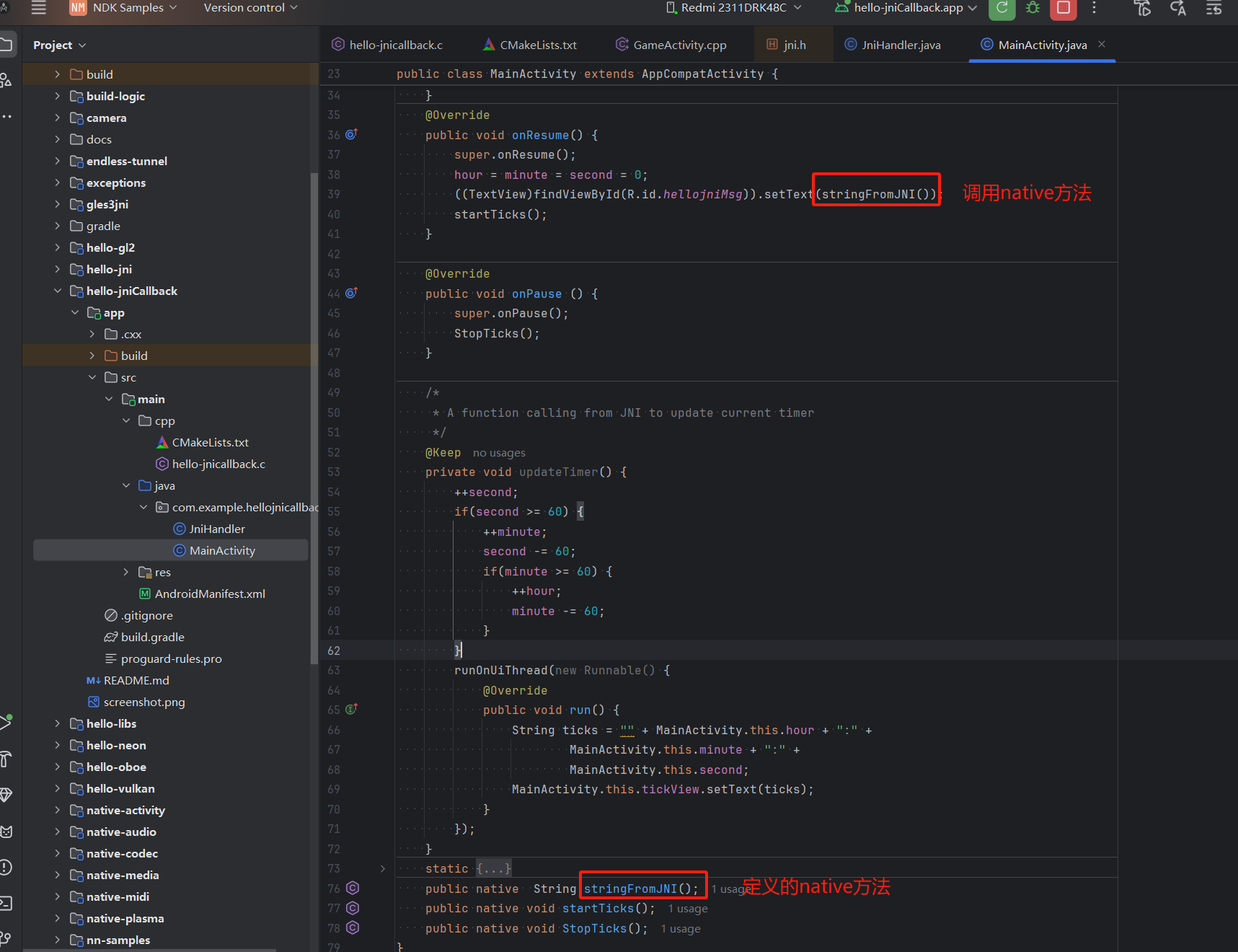The image size is (1238, 952).
Task: Expand the hello-jni folder
Action: pos(58,269)
